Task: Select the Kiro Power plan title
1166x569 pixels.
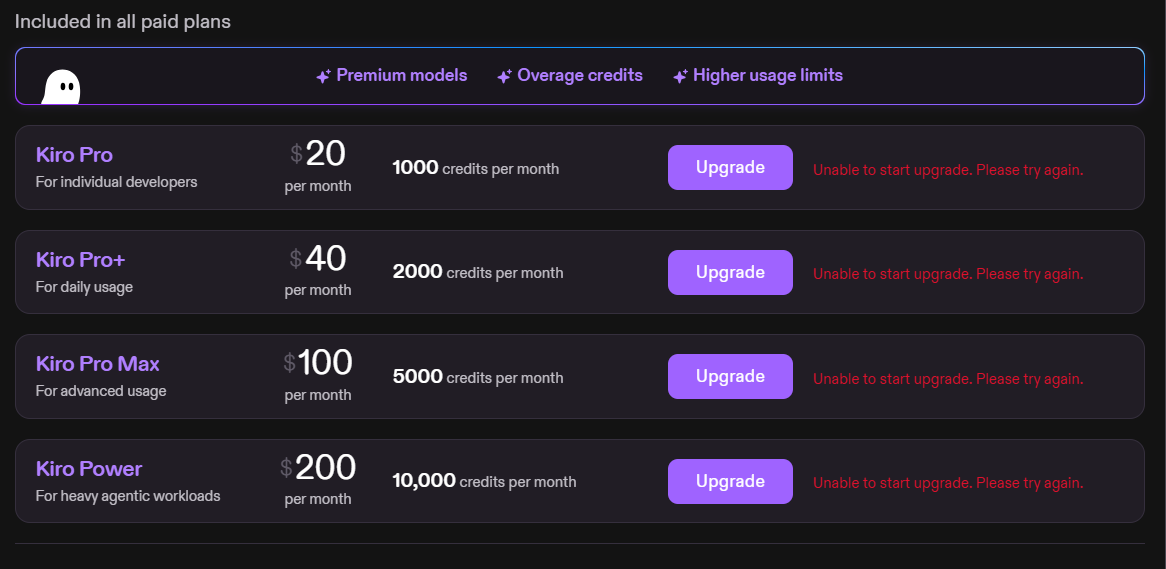Action: 88,469
